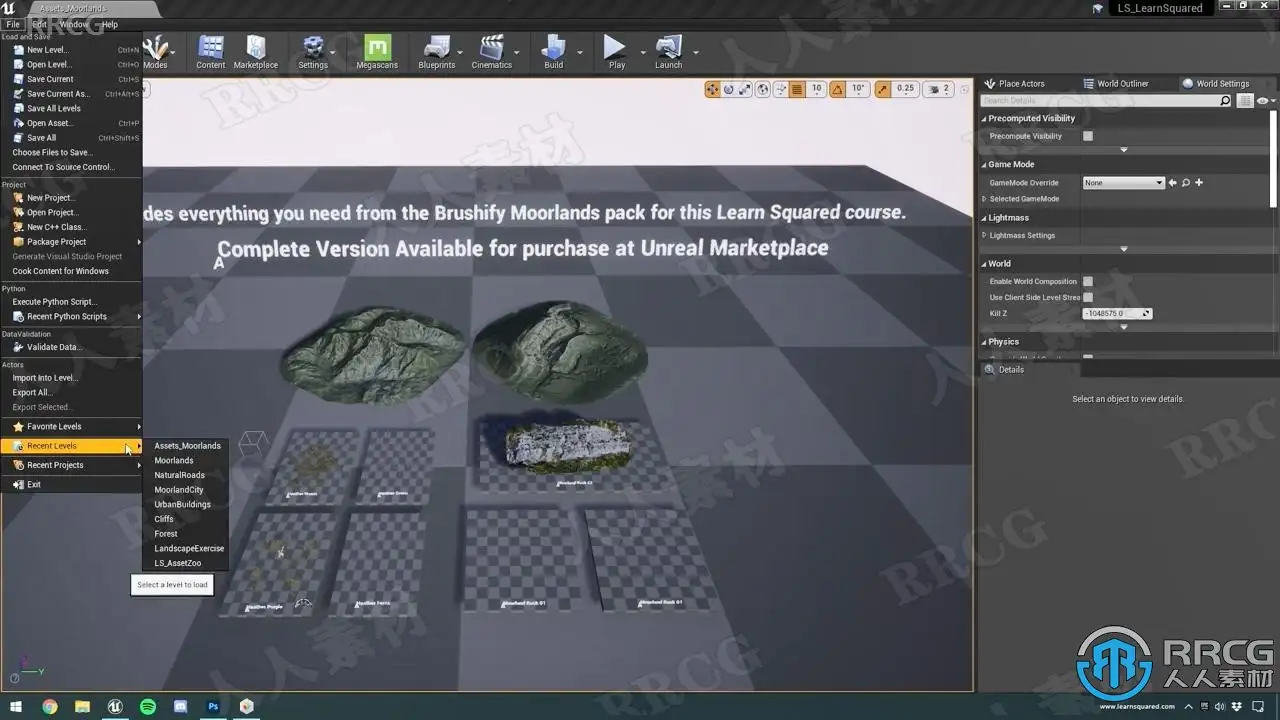1280x720 pixels.
Task: Toggle rotation snapping triangle icon
Action: point(838,89)
